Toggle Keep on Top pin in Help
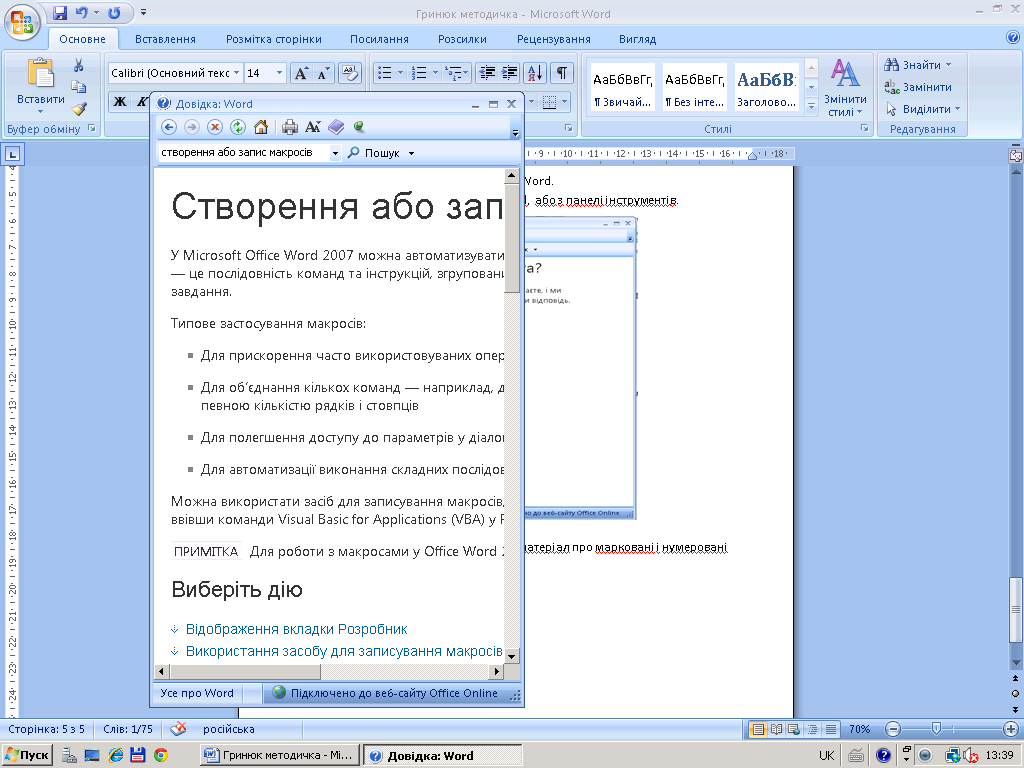Image resolution: width=1024 pixels, height=768 pixels. [x=359, y=127]
